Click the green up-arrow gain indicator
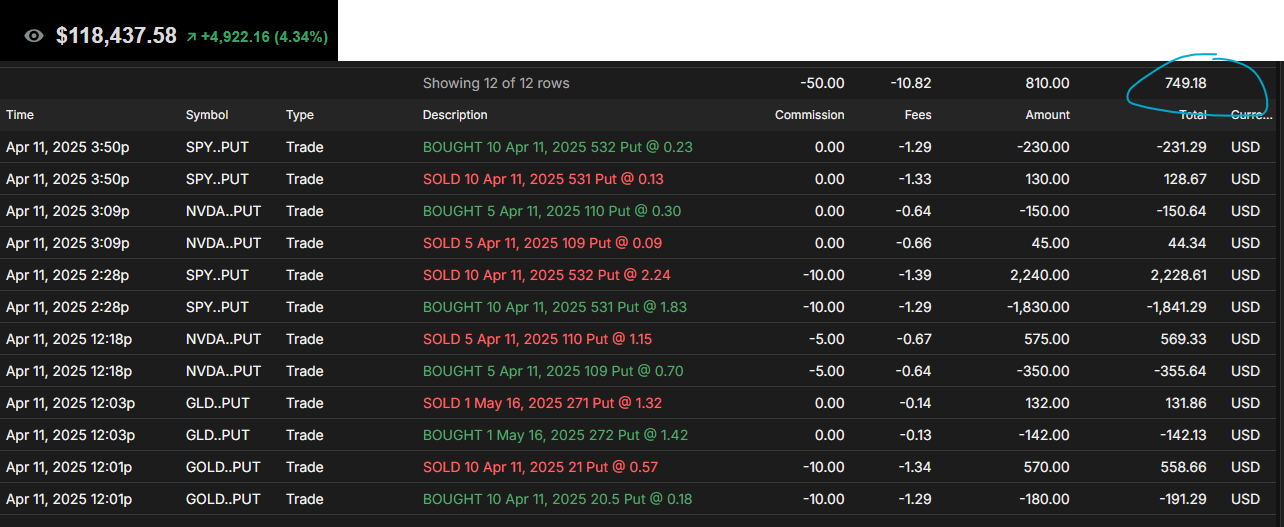The width and height of the screenshot is (1284, 527). pos(191,37)
